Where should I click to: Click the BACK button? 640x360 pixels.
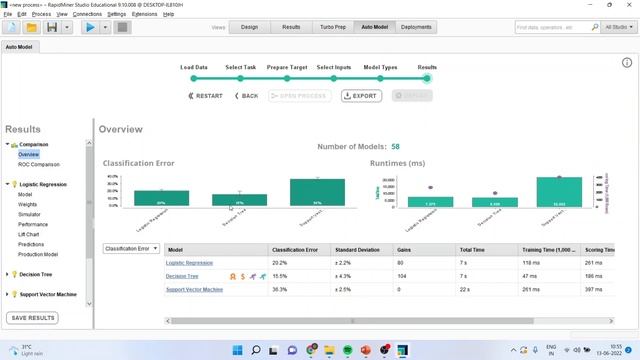click(x=247, y=96)
